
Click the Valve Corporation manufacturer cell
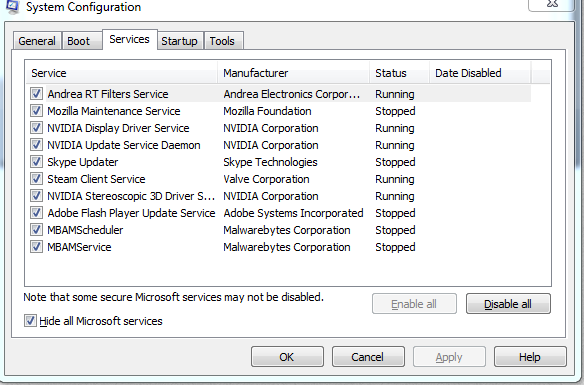point(266,179)
